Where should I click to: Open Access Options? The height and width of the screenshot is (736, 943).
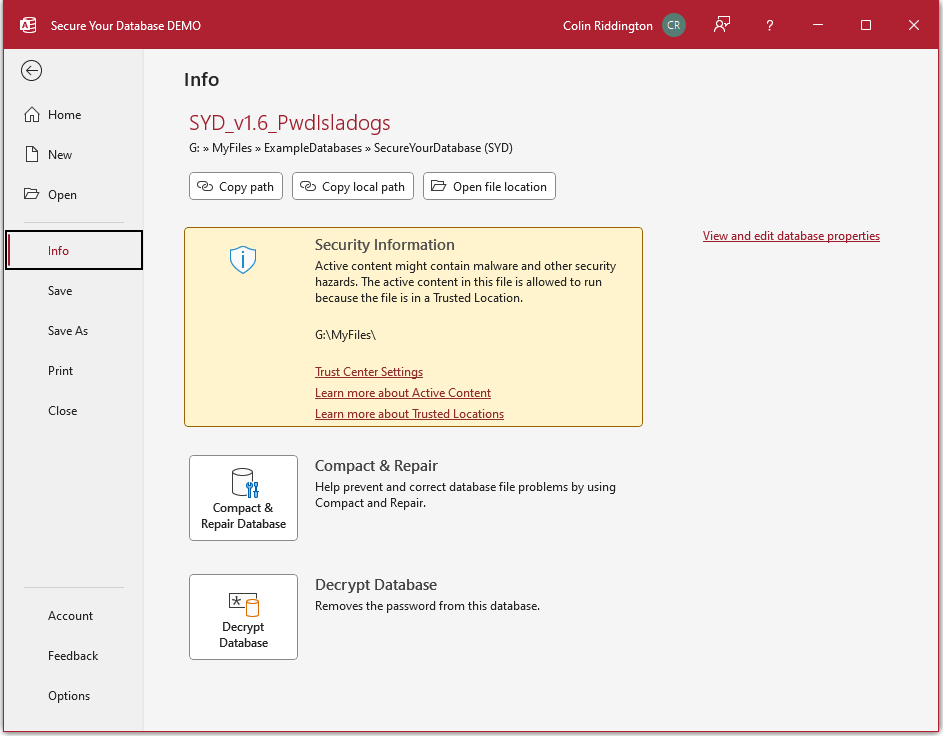click(x=73, y=696)
